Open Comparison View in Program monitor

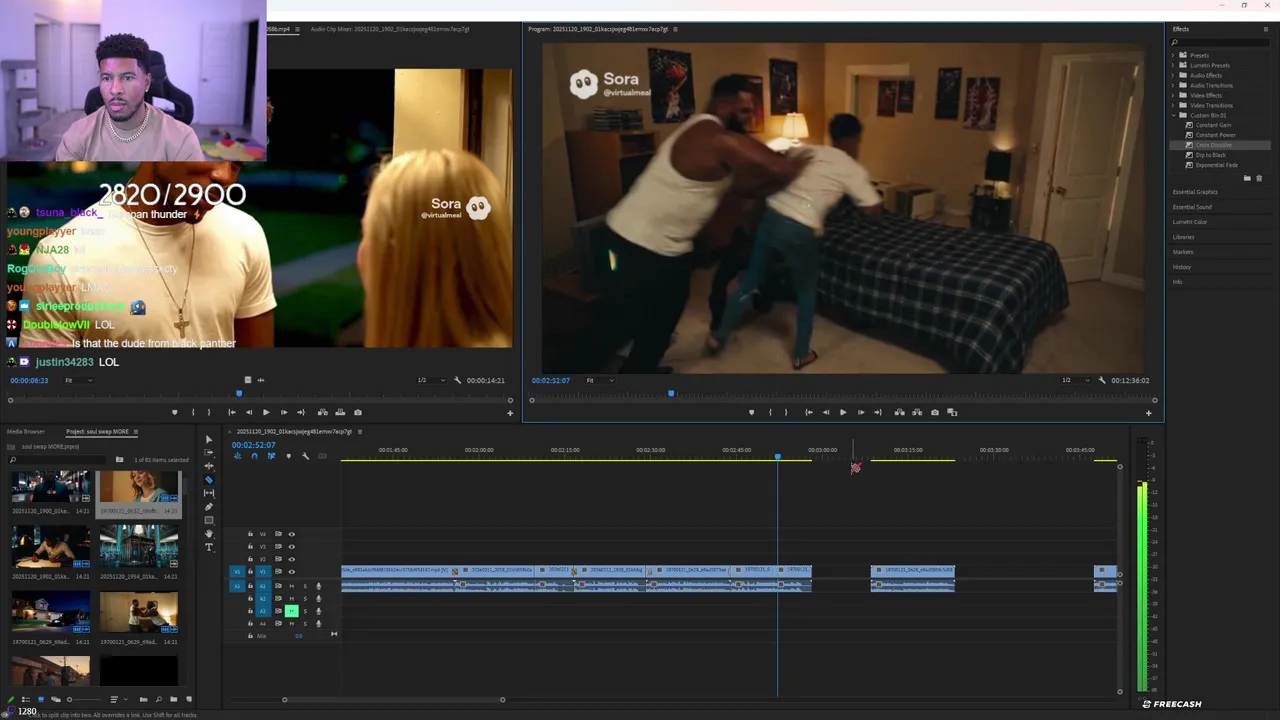click(952, 412)
